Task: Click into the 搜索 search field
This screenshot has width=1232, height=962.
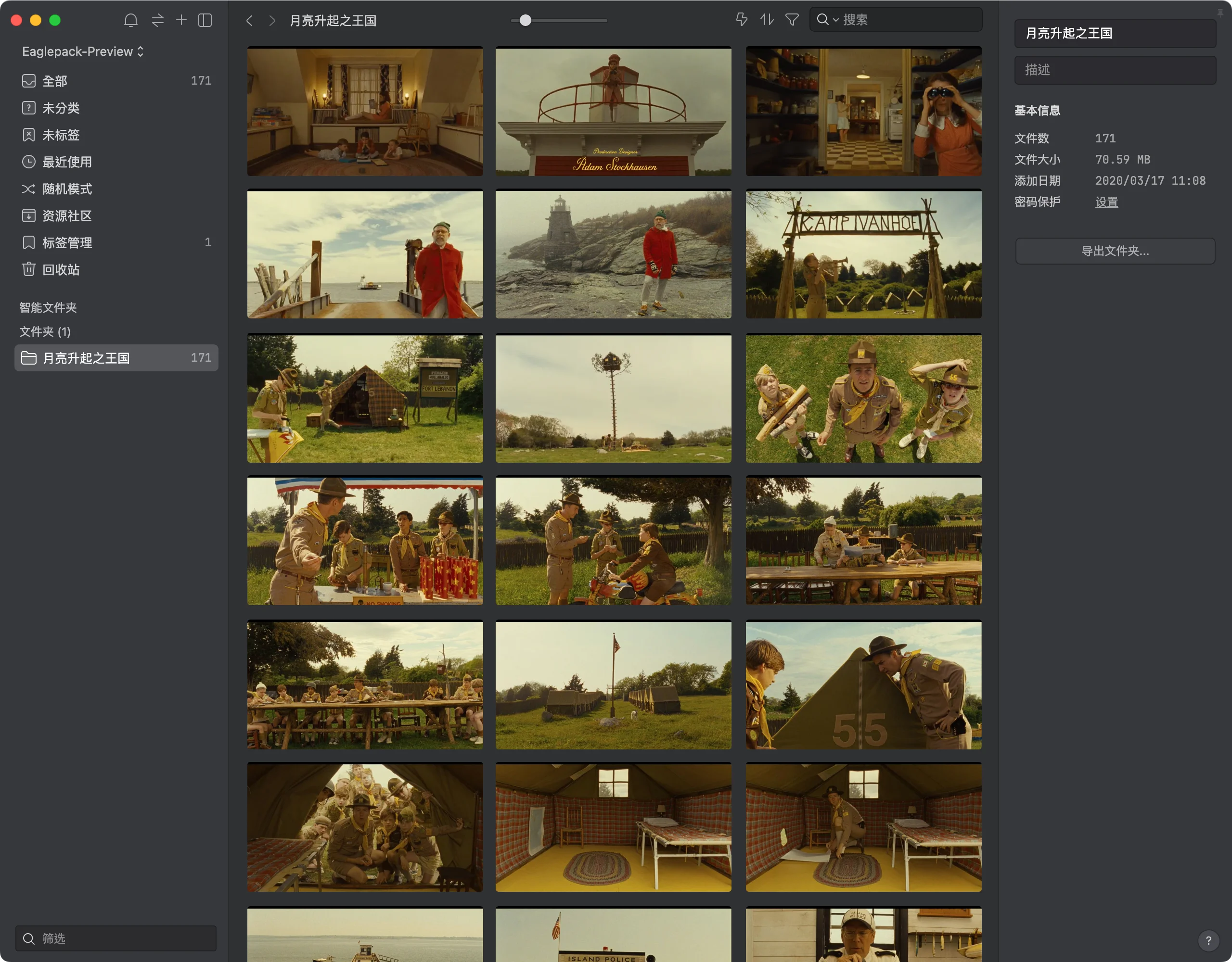Action: (x=895, y=20)
